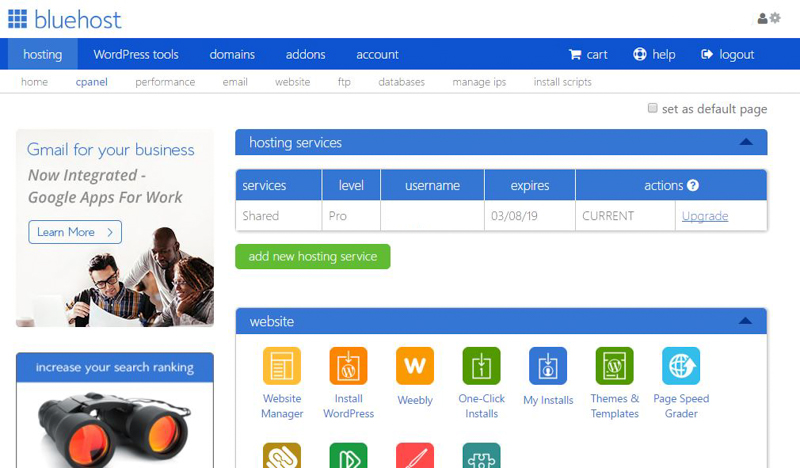The width and height of the screenshot is (800, 468).
Task: Open the help center lifebuoy link
Action: (654, 54)
